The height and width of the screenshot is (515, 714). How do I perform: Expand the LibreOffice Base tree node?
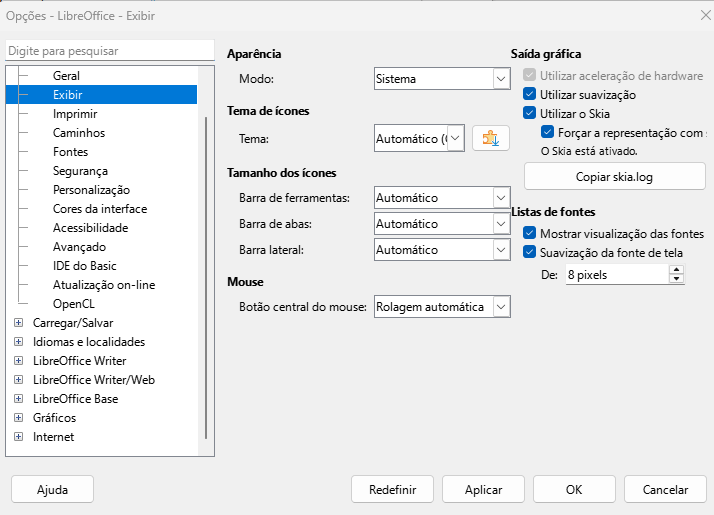19,398
